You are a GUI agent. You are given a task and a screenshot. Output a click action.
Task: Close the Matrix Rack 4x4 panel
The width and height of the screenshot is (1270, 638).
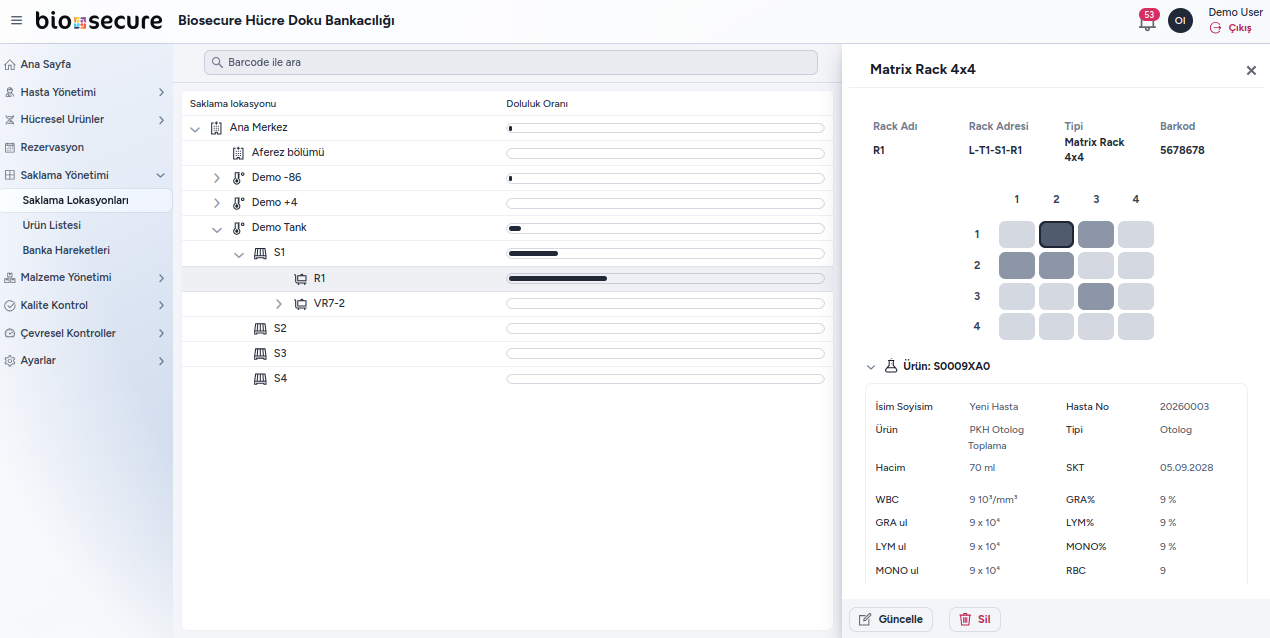pyautogui.click(x=1251, y=70)
